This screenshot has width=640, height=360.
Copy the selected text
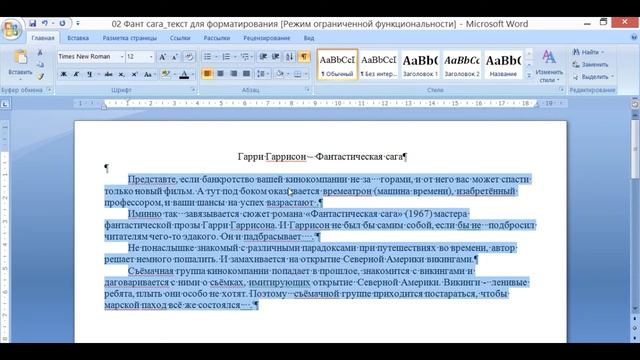coord(40,64)
